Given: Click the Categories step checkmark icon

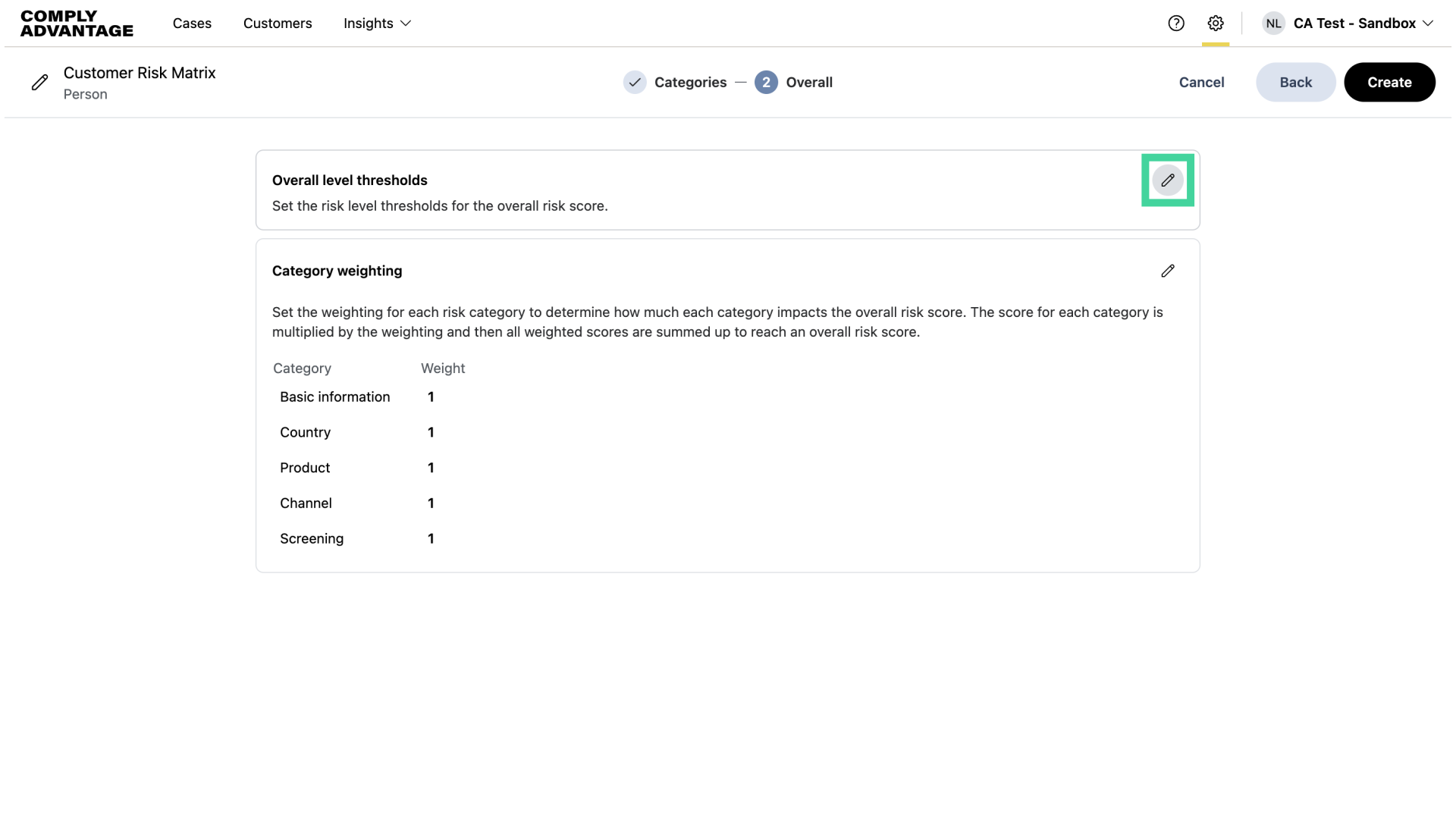Looking at the screenshot, I should 634,83.
